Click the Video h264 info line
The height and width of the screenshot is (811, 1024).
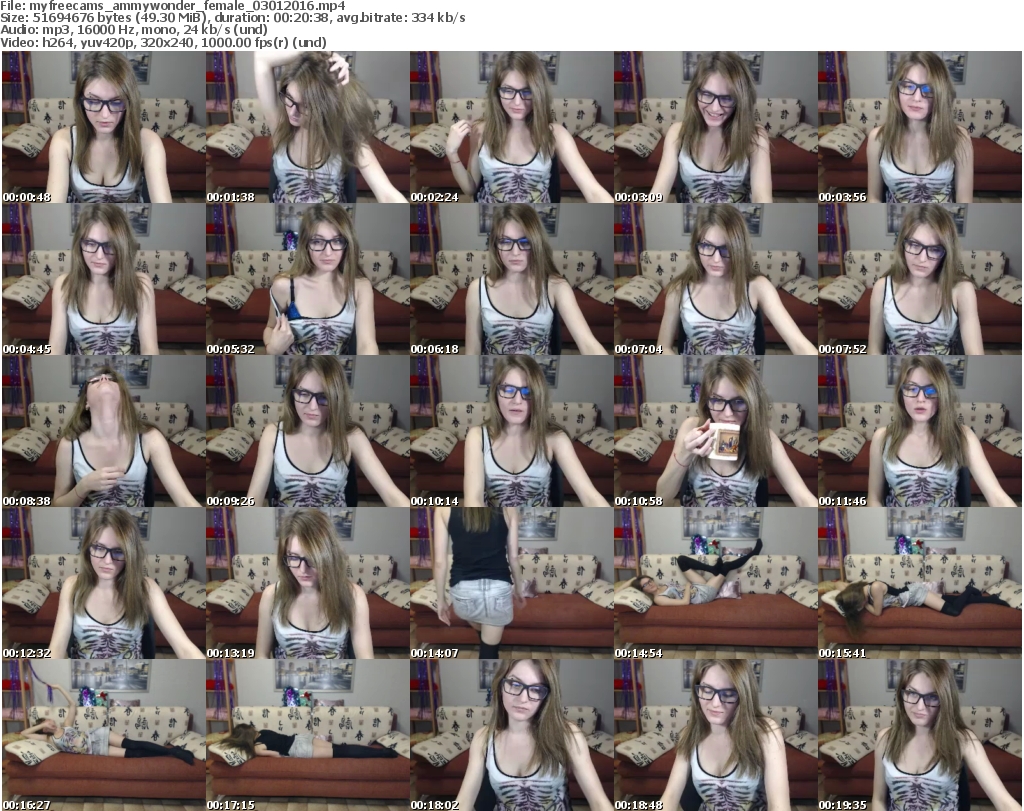click(x=163, y=42)
